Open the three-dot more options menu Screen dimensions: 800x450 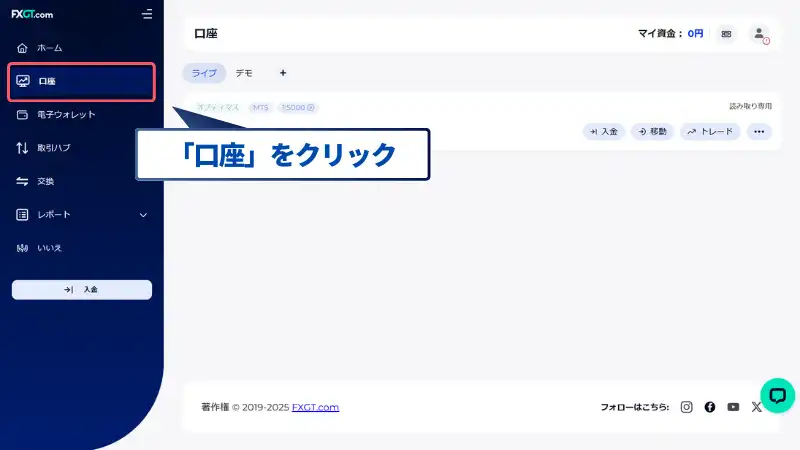click(x=759, y=132)
